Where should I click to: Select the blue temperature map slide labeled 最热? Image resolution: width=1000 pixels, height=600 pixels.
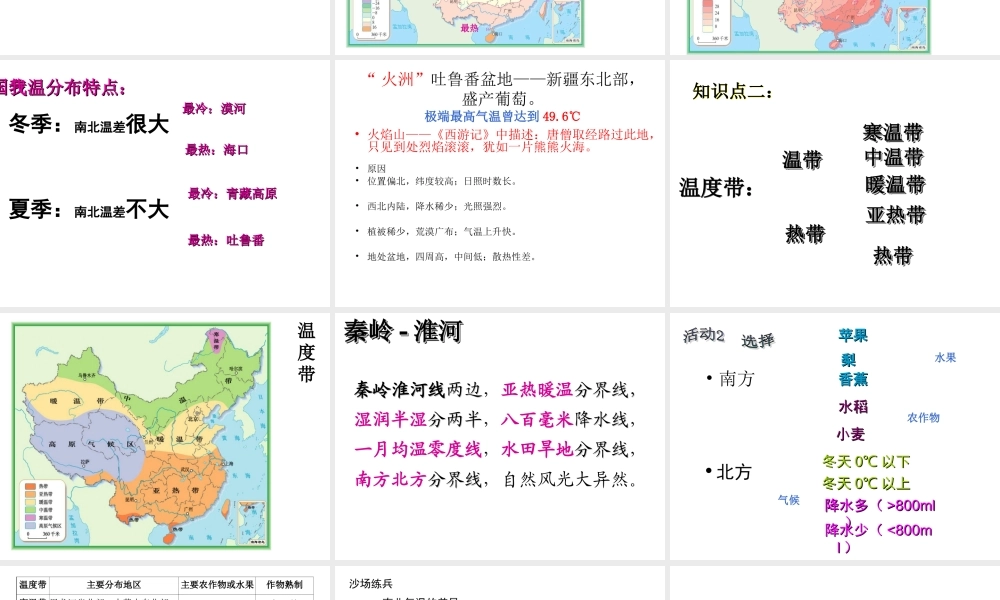501,26
